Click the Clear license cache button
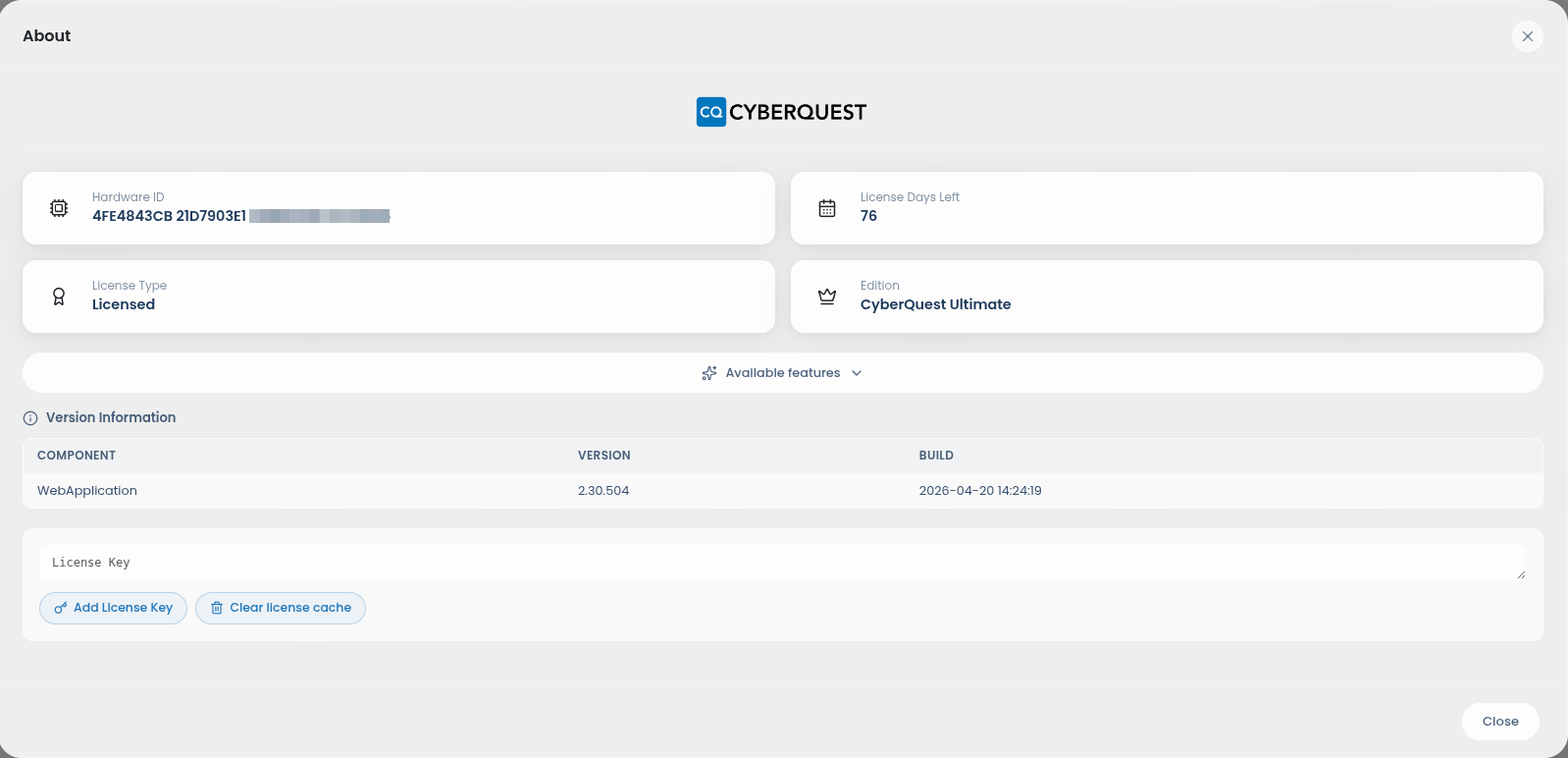Viewport: 1568px width, 758px height. coord(281,608)
